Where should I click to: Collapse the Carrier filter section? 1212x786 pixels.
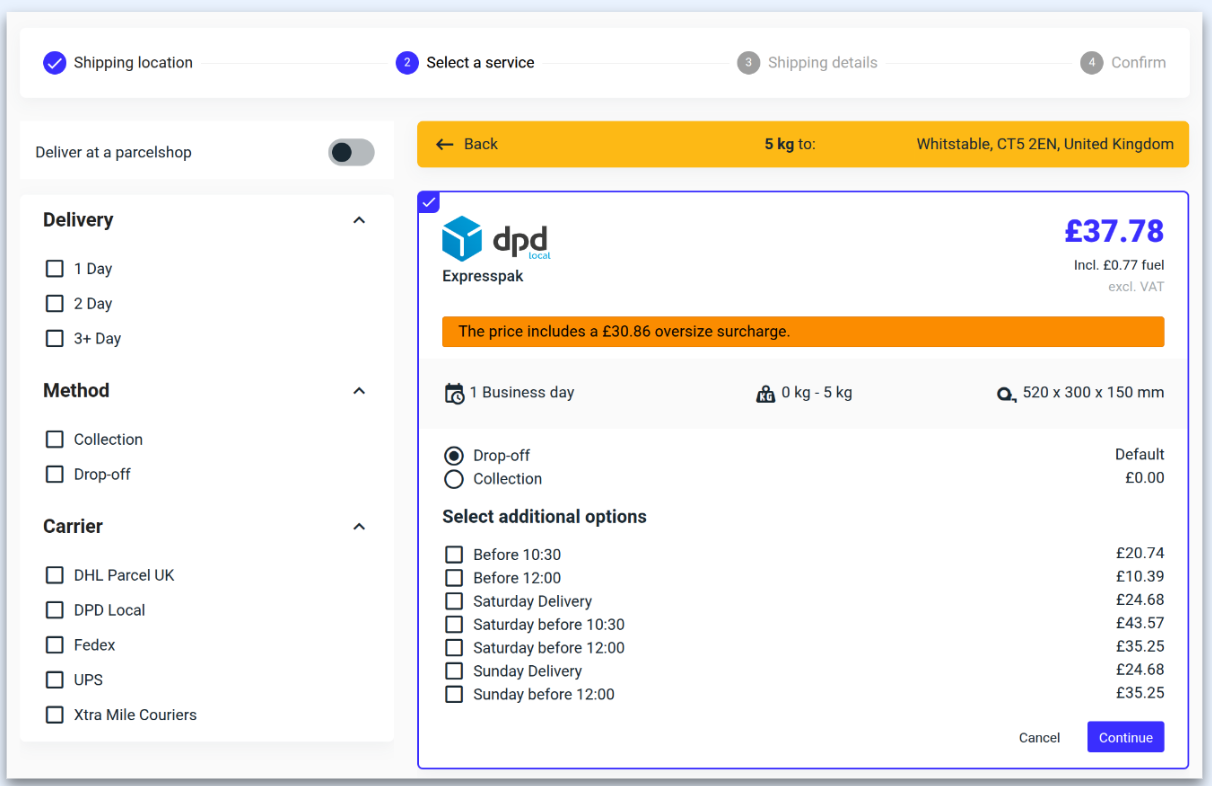[359, 526]
